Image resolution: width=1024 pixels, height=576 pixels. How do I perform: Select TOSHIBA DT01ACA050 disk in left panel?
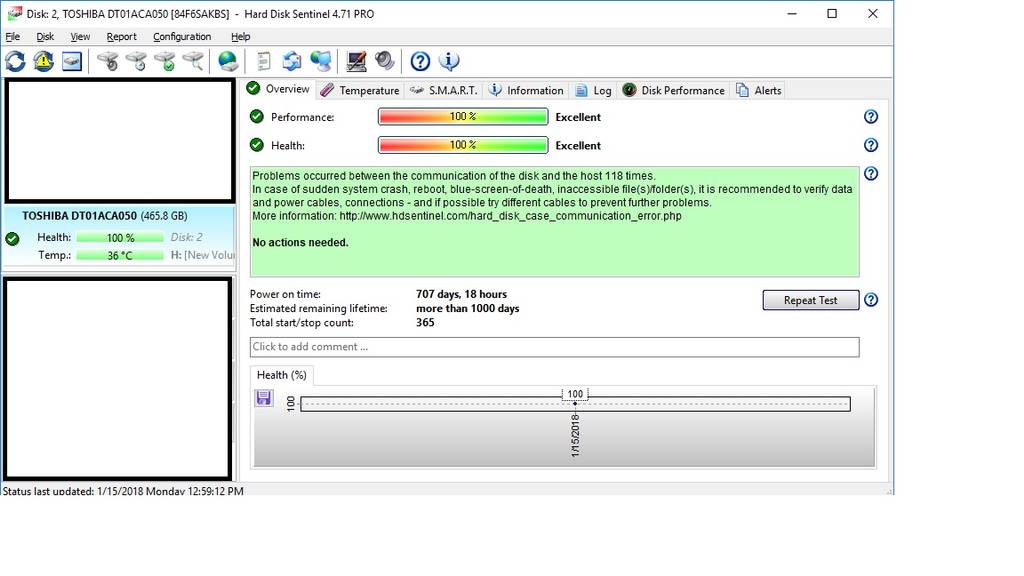(x=118, y=238)
